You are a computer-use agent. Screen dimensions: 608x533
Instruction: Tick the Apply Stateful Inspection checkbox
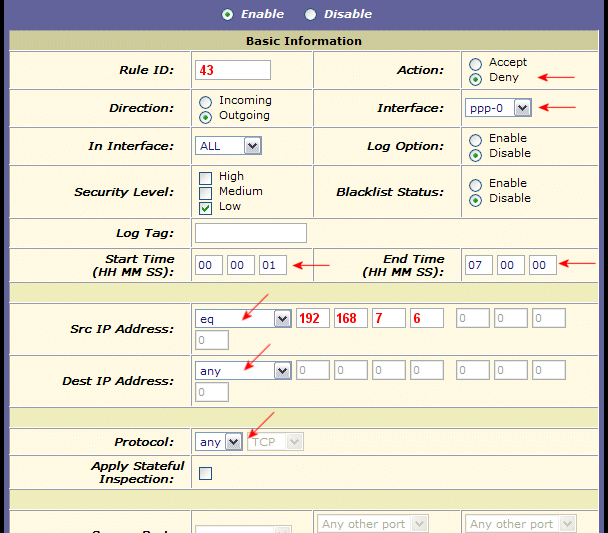pos(206,474)
